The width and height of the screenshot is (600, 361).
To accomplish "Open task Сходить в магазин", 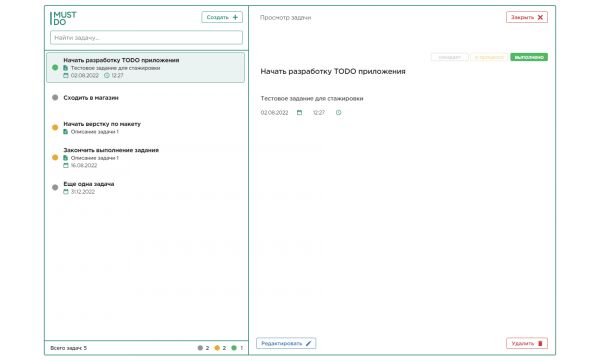I will click(x=145, y=98).
